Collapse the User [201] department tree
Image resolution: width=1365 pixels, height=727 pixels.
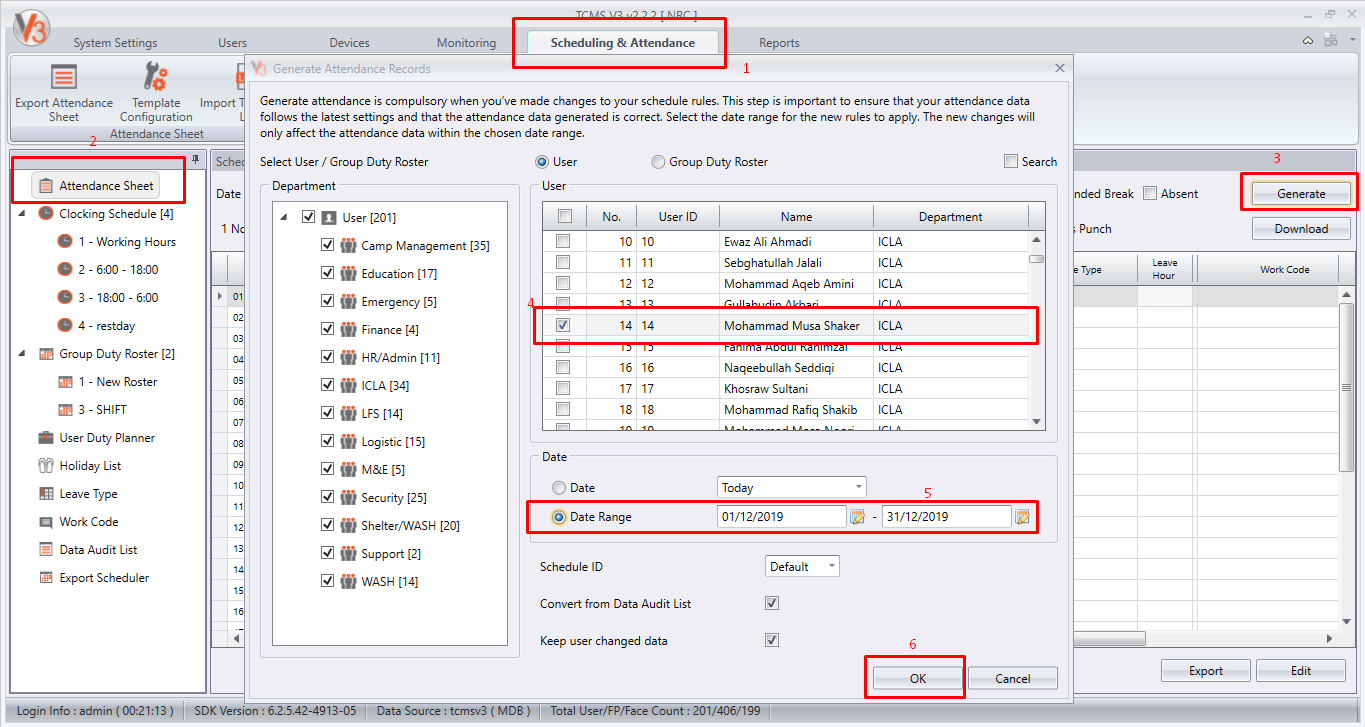click(284, 217)
